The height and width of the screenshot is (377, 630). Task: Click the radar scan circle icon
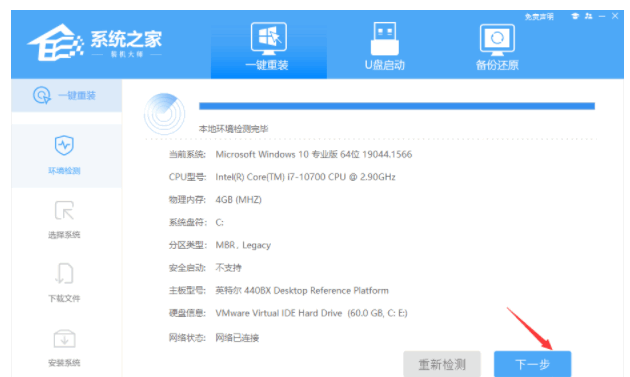164,114
